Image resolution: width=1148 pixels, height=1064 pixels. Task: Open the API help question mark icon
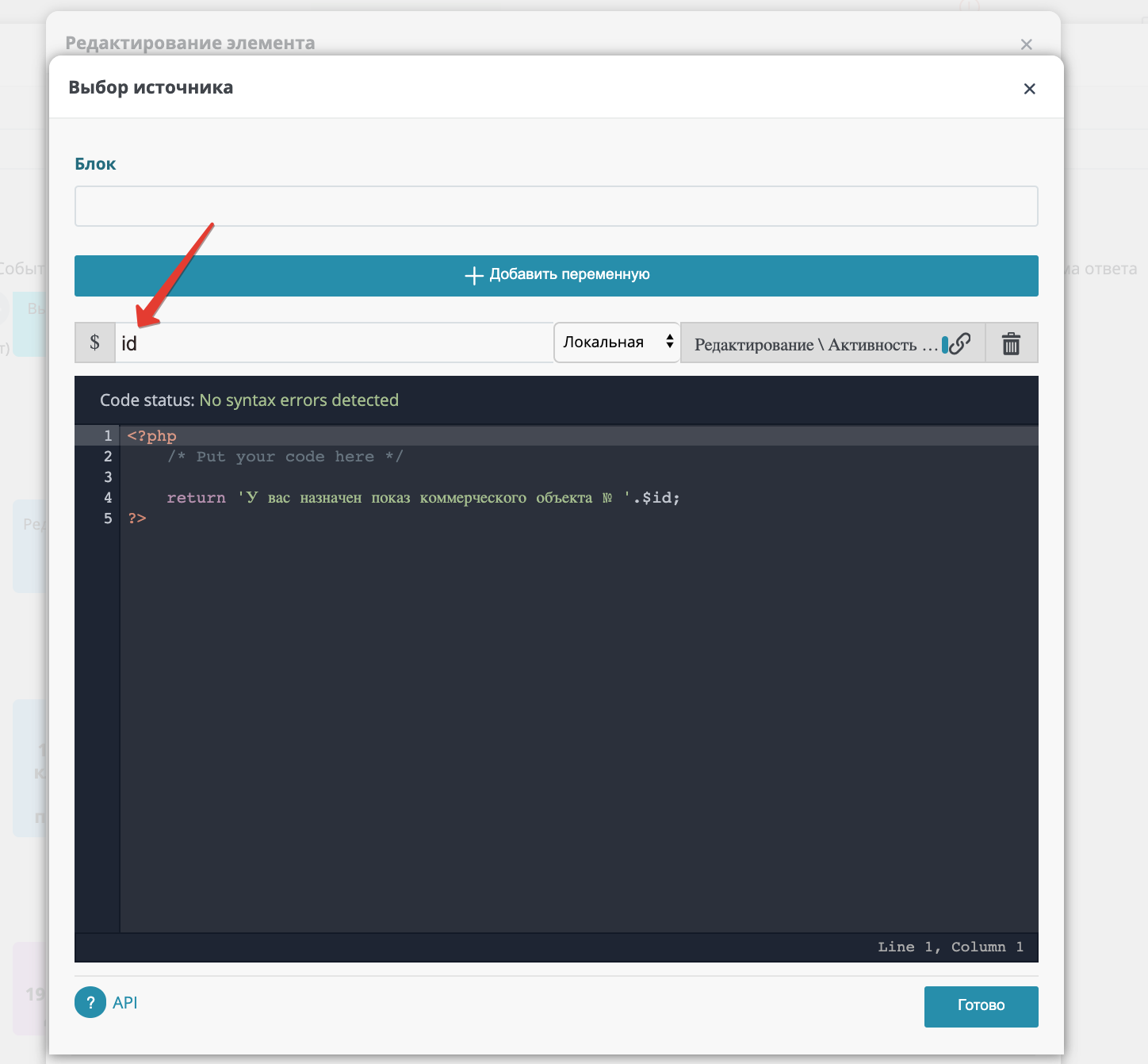pyautogui.click(x=90, y=1002)
